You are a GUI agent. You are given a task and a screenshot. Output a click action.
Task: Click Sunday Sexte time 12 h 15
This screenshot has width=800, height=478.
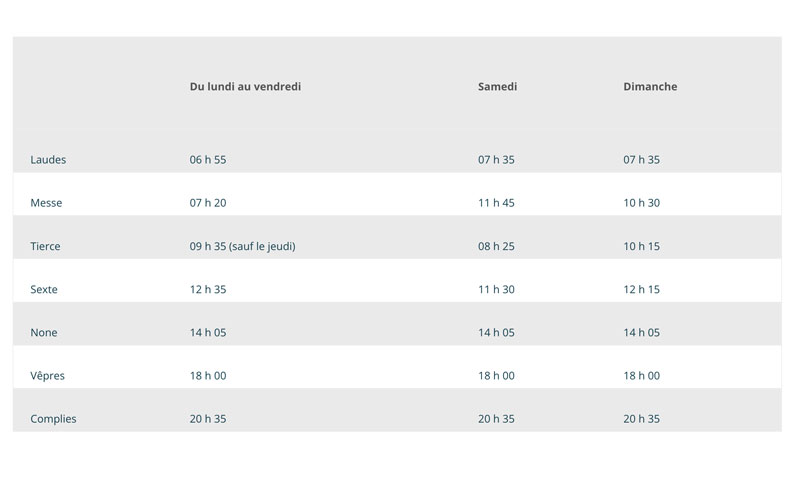click(641, 289)
